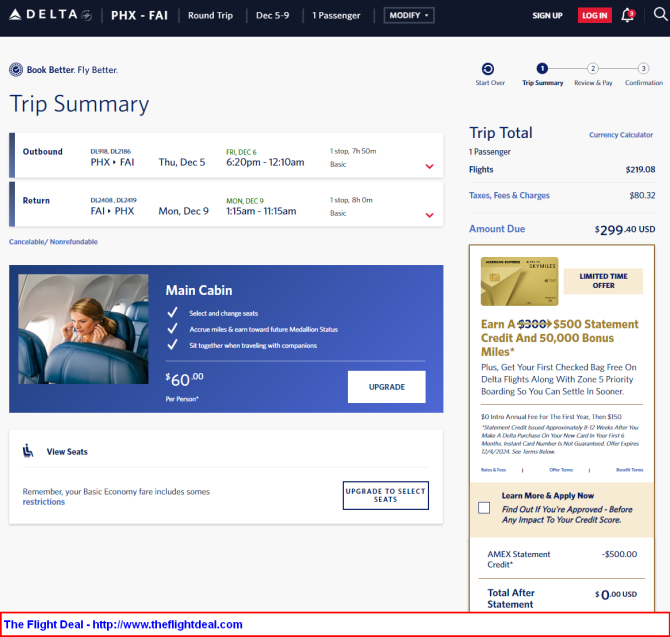
Task: Open the Rates & Fees link
Action: 493,470
